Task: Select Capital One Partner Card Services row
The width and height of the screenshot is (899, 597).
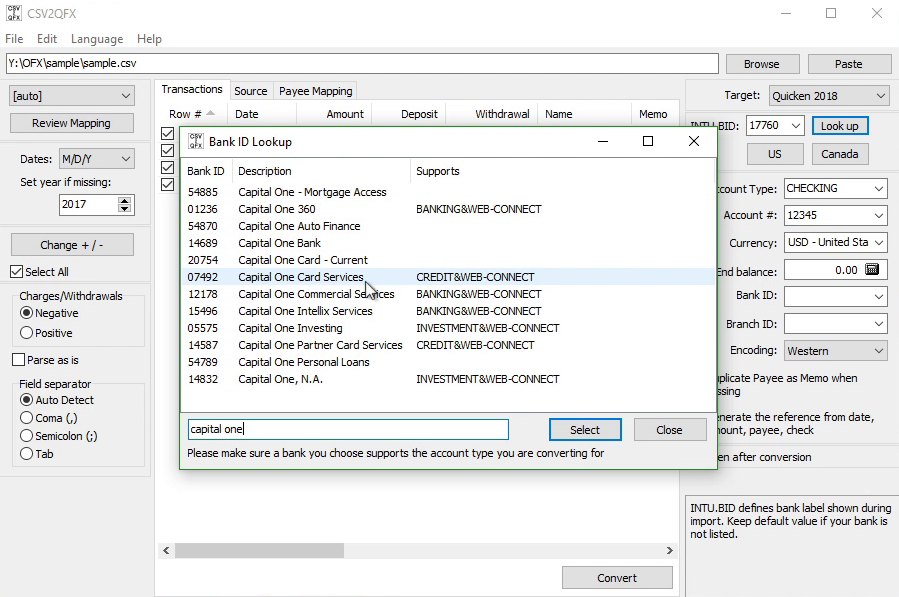Action: [x=448, y=345]
